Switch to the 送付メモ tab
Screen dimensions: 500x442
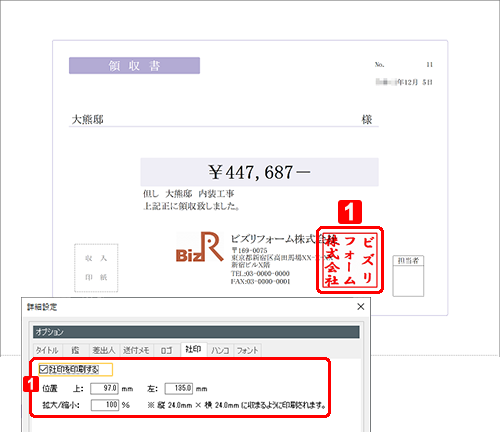[x=136, y=350]
